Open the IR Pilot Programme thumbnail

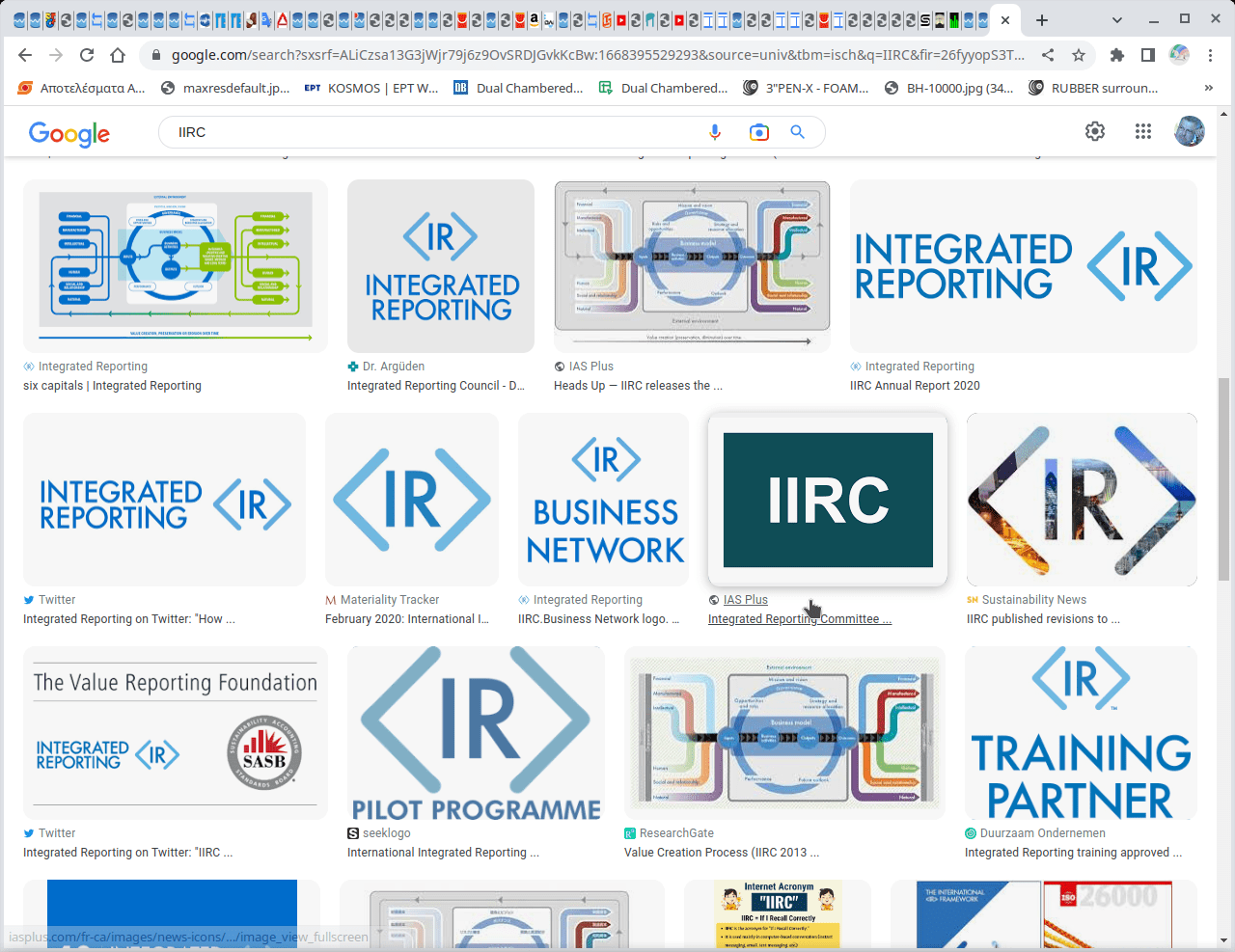476,733
